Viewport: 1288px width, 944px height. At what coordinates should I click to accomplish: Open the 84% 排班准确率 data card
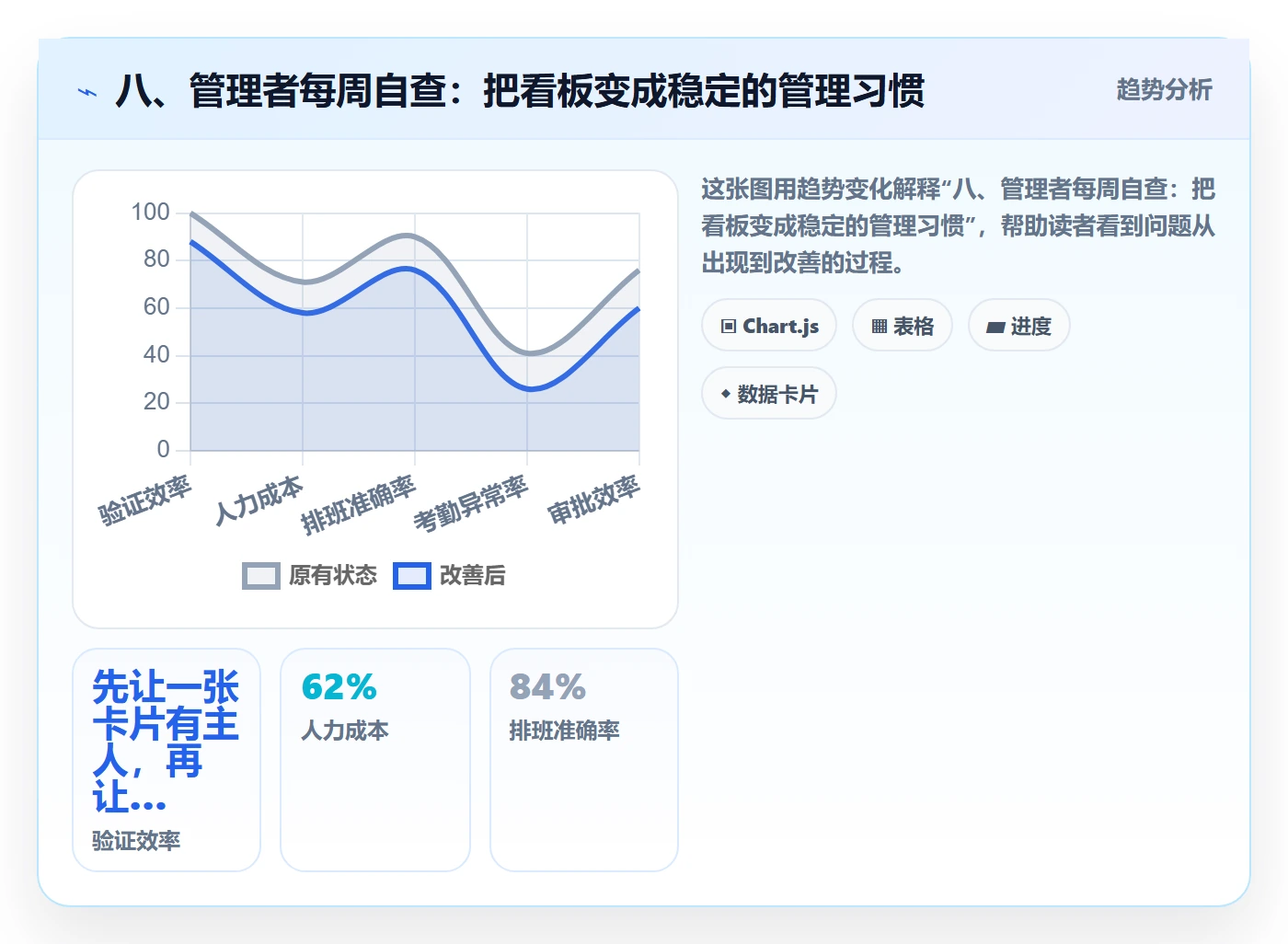tap(584, 760)
